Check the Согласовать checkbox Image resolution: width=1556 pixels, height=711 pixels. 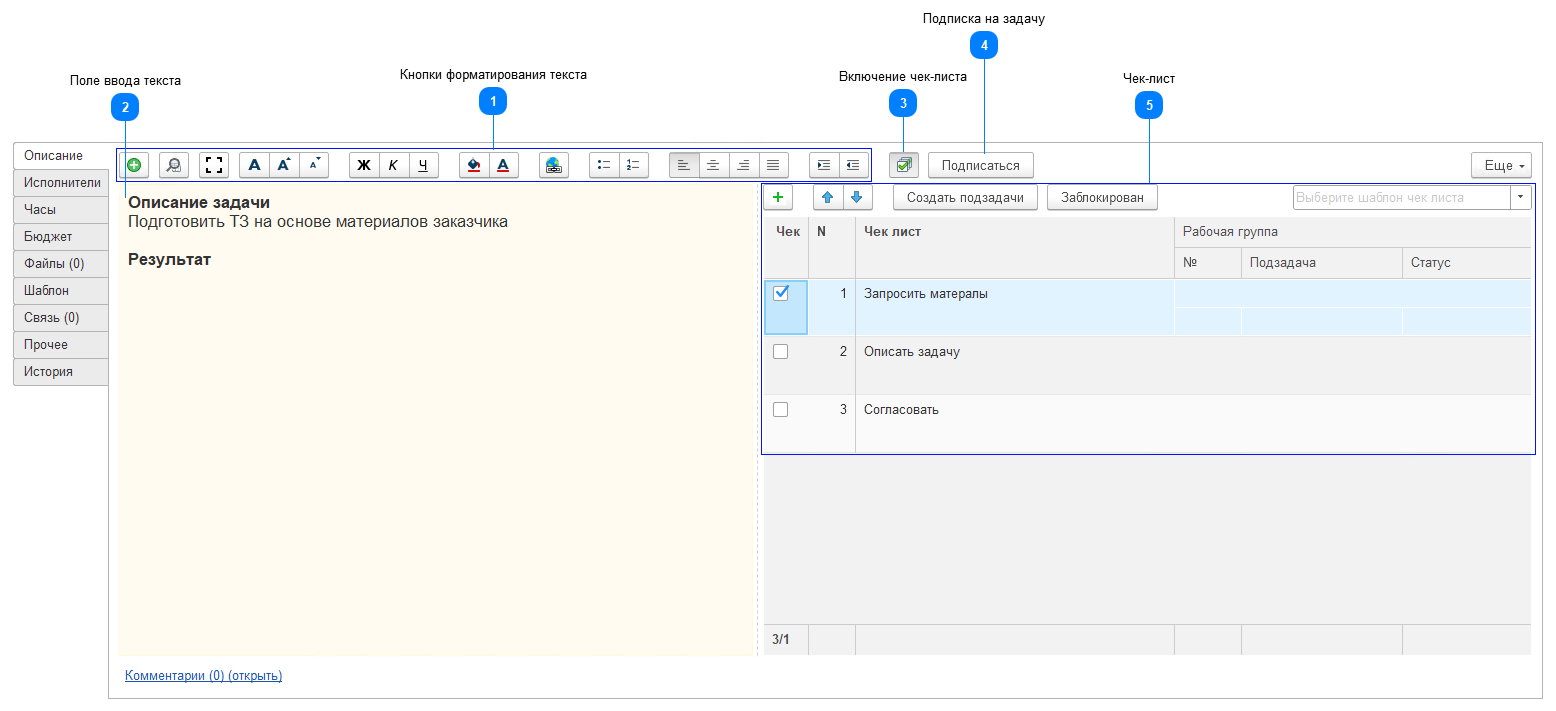[x=781, y=410]
